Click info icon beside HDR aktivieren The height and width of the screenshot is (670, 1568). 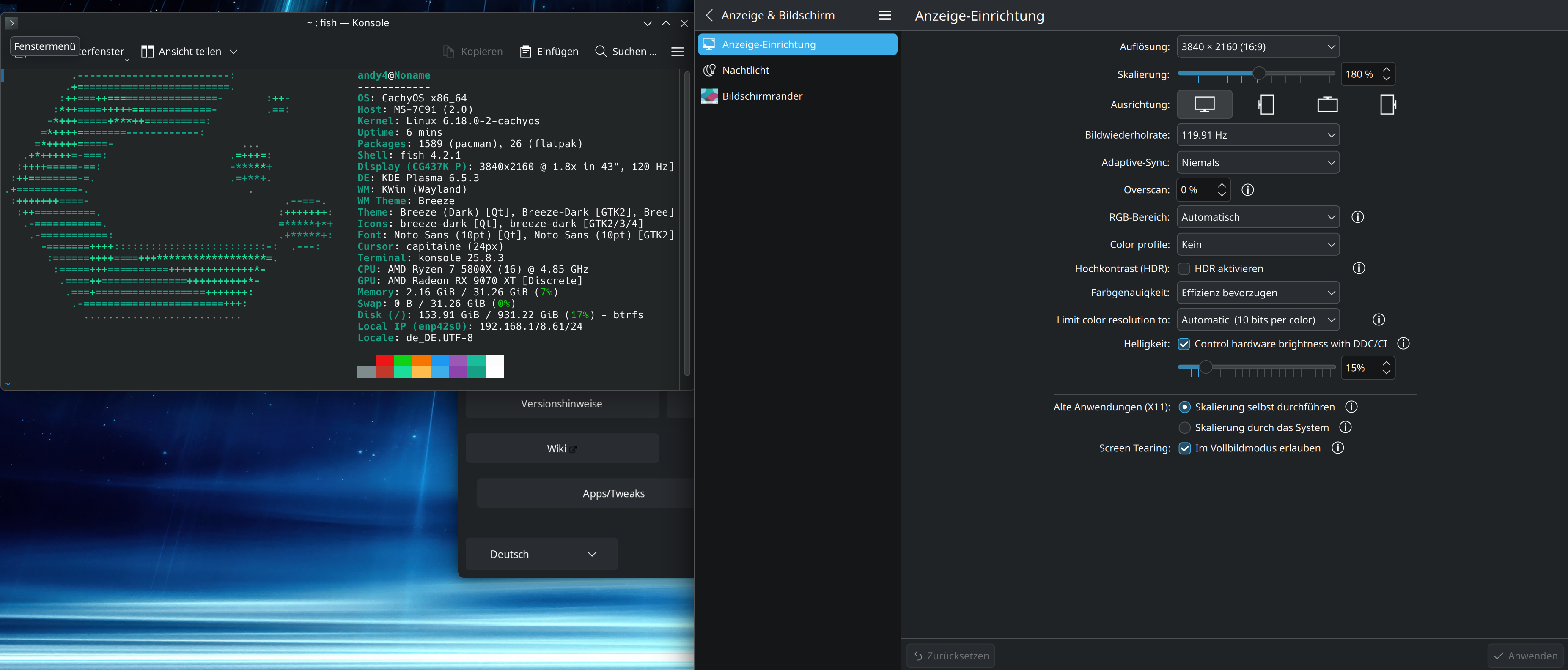click(1359, 268)
